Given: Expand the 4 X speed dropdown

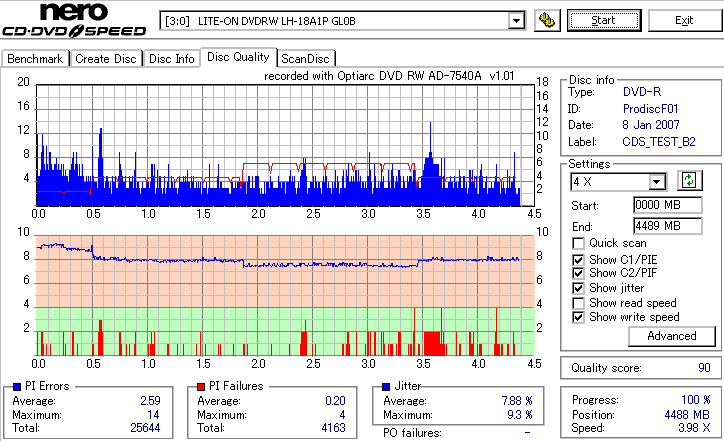Looking at the screenshot, I should (x=656, y=182).
